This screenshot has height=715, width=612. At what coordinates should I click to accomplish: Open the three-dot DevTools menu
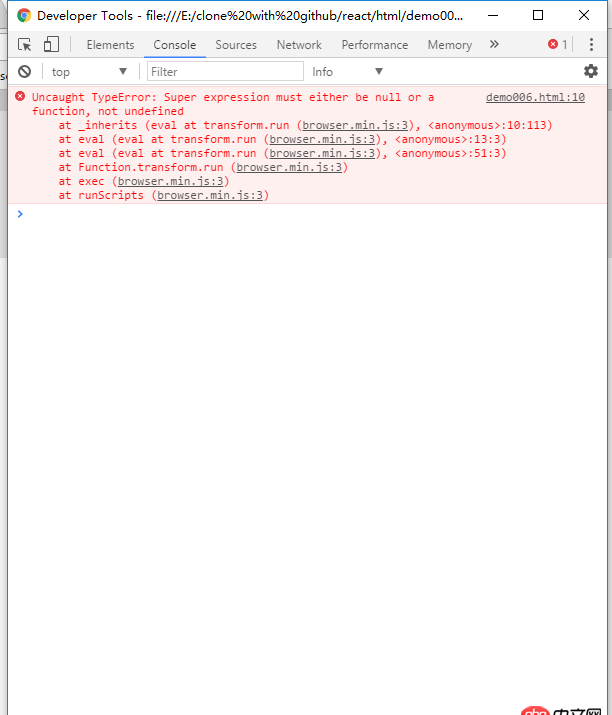point(591,45)
